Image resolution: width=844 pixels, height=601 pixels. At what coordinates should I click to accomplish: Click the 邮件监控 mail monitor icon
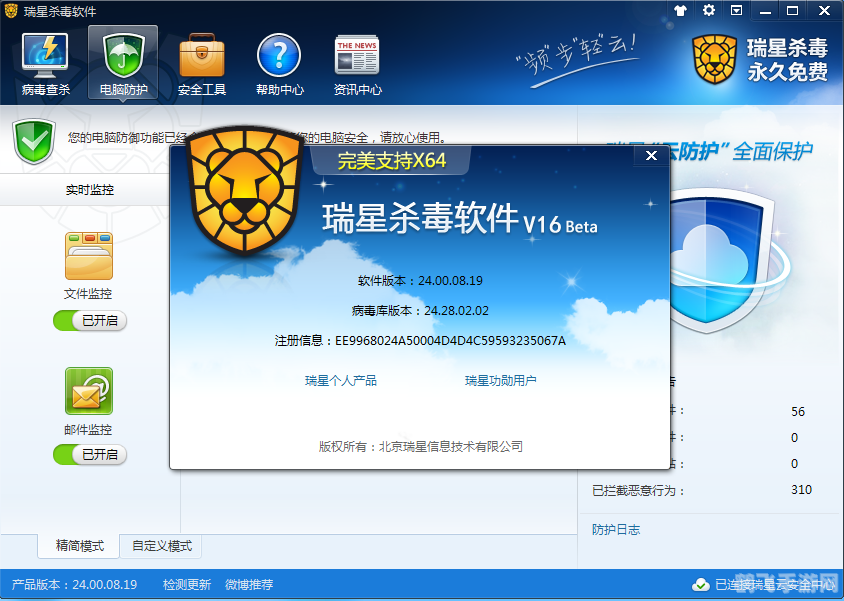(89, 391)
